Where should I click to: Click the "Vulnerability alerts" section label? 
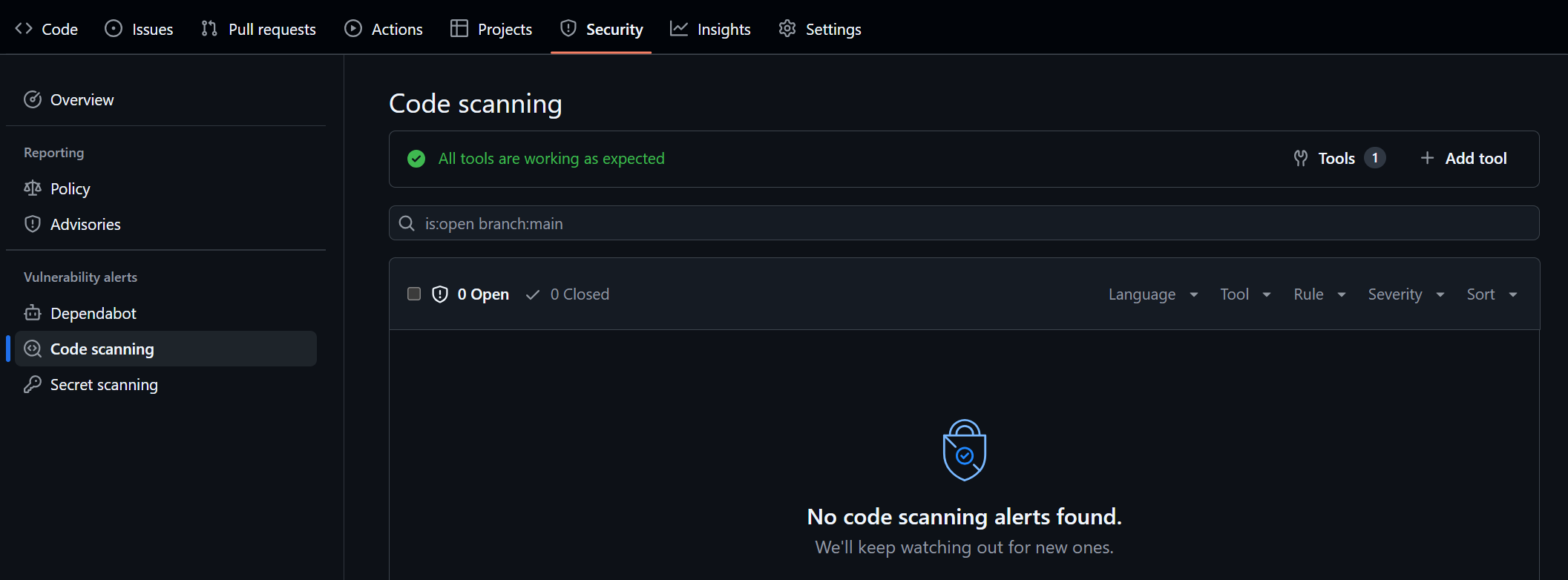pyautogui.click(x=80, y=277)
